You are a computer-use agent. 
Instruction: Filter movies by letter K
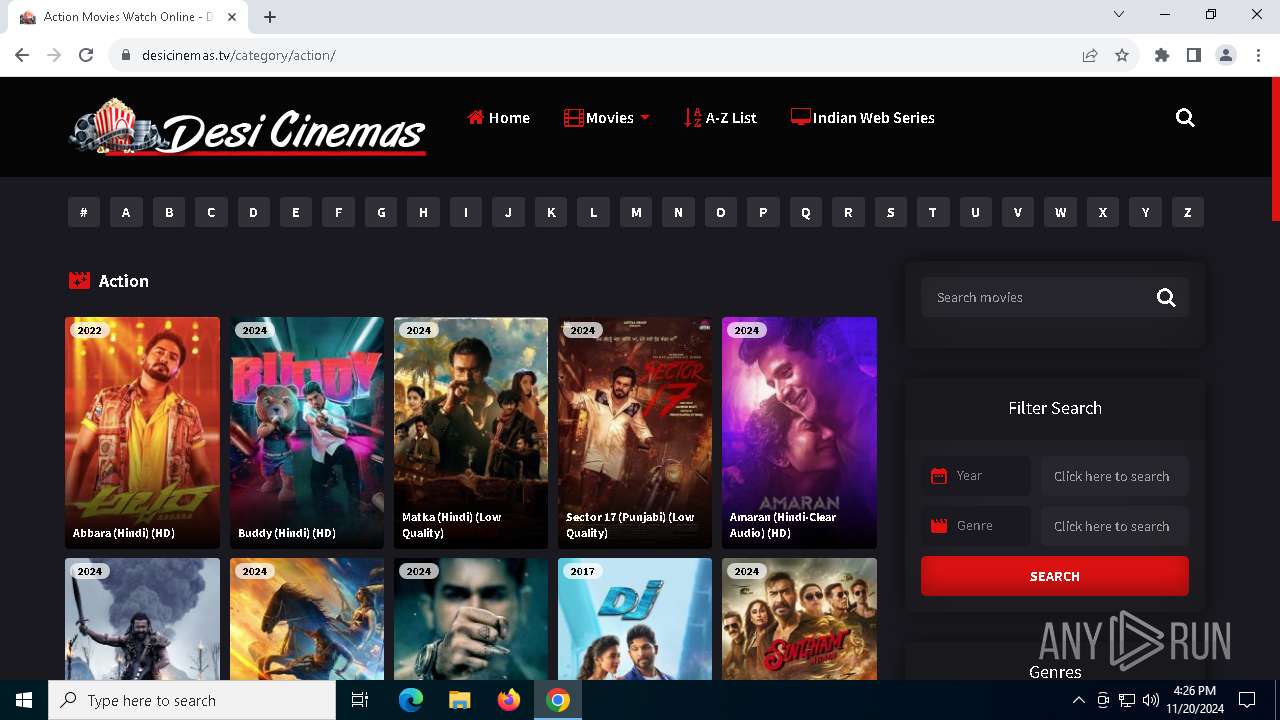[551, 212]
